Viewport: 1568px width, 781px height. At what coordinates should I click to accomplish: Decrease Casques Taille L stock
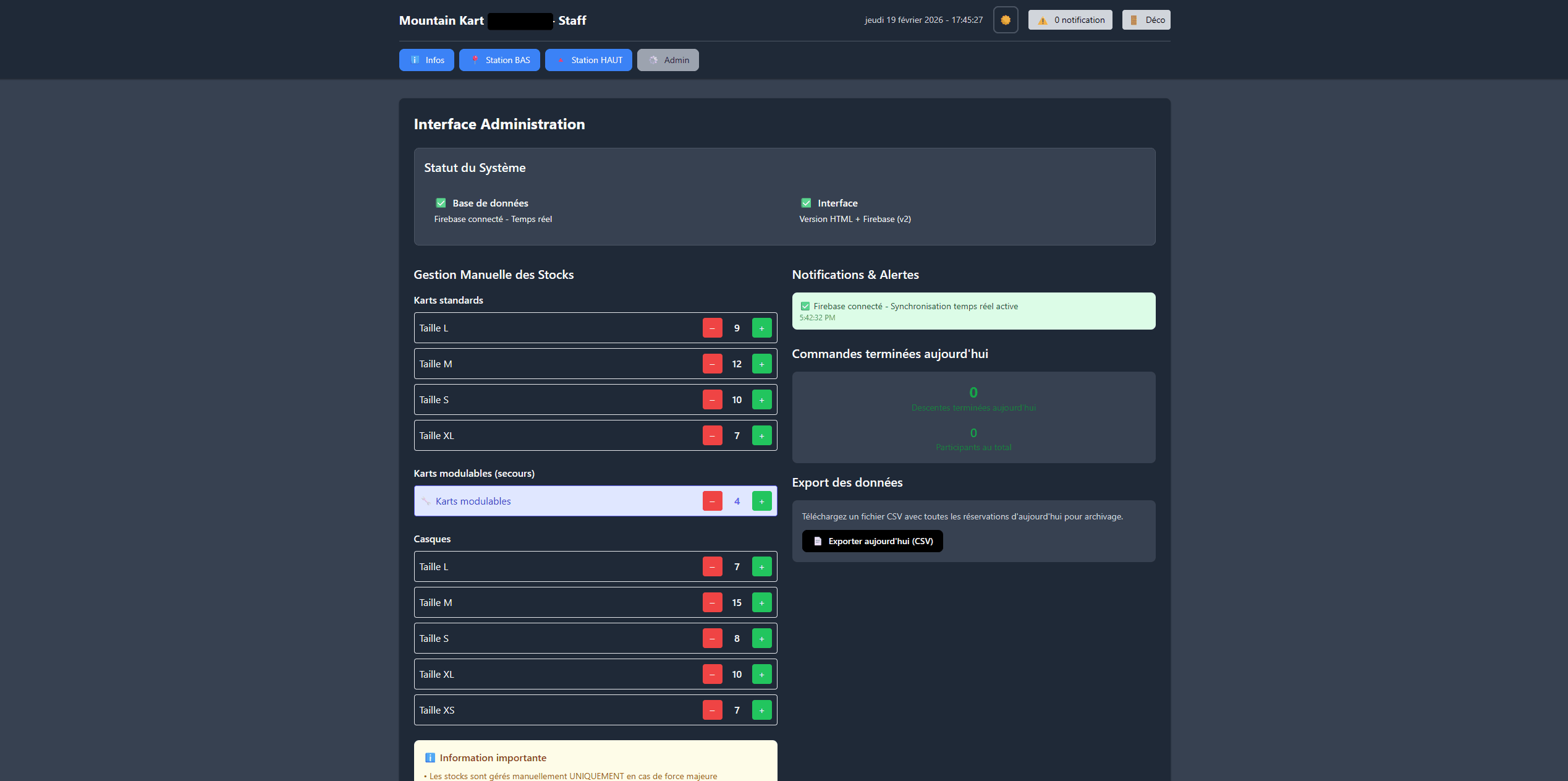712,567
